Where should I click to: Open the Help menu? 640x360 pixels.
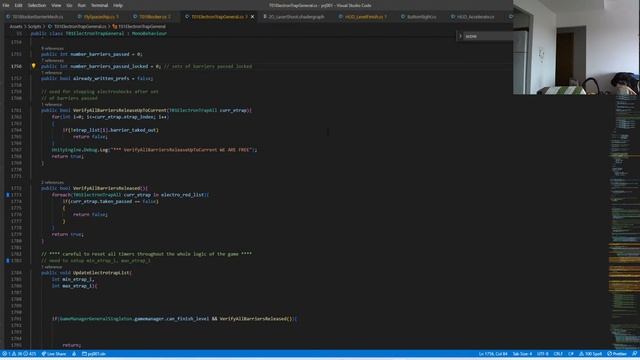[118, 5]
